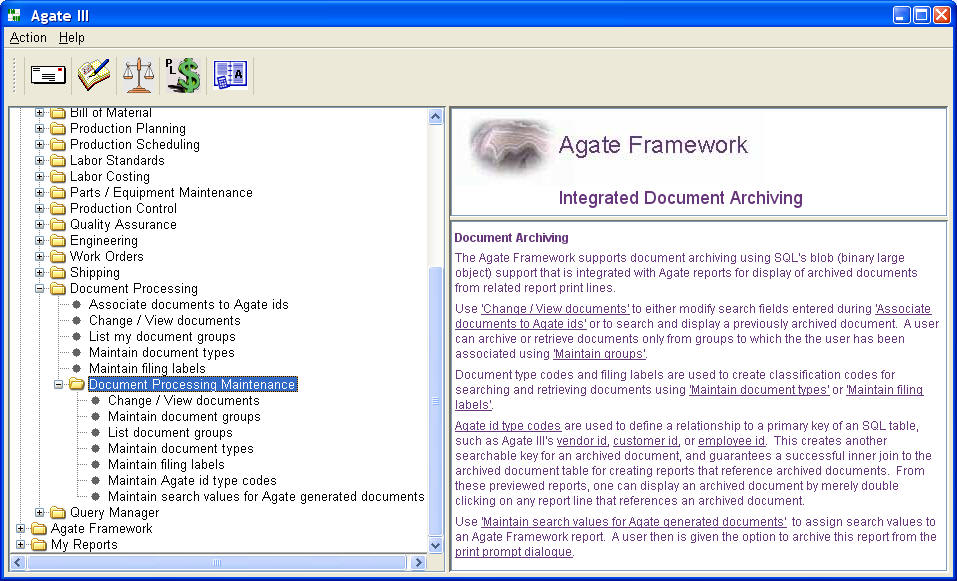Collapse the Document Processing node

coord(40,289)
